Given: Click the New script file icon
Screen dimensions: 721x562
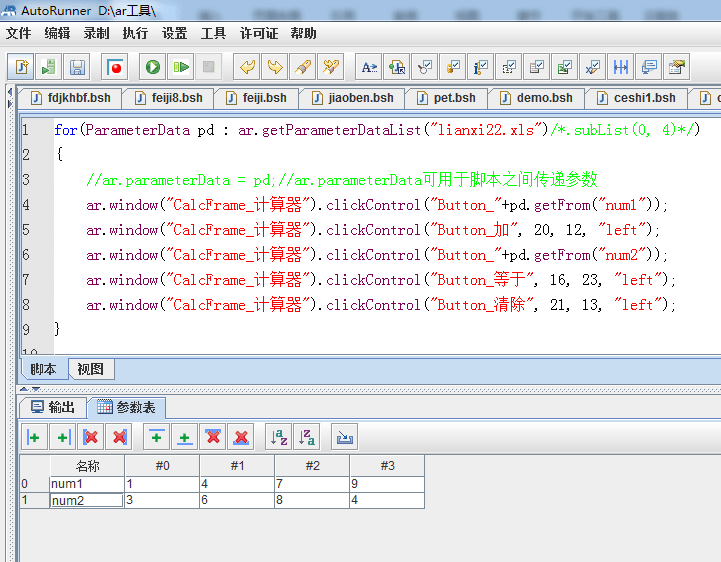Looking at the screenshot, I should 20,67.
